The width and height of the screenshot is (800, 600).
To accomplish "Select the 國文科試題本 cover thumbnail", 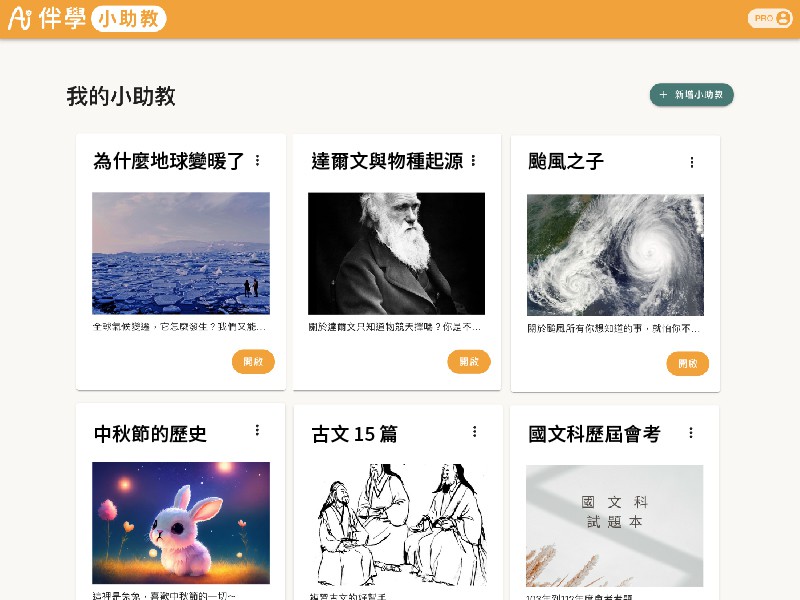I will 614,526.
